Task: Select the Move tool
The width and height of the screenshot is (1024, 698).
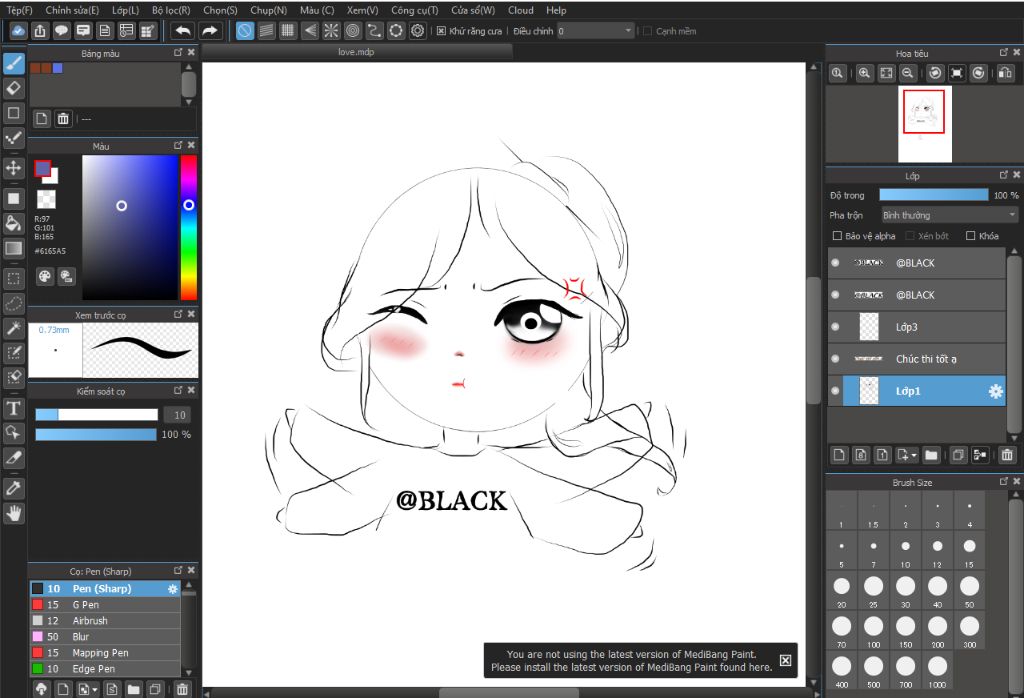Action: pyautogui.click(x=14, y=168)
